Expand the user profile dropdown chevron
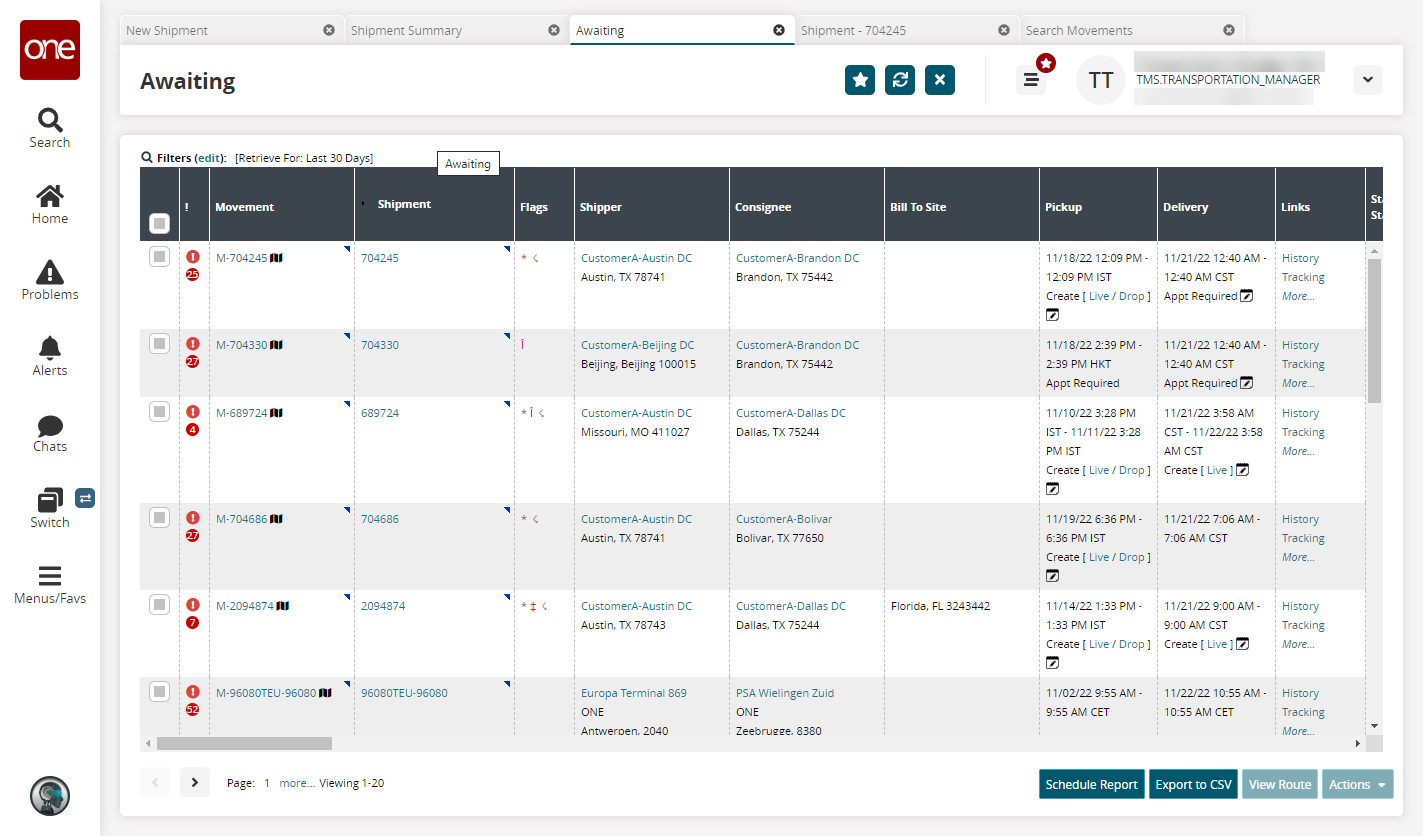 pyautogui.click(x=1367, y=80)
